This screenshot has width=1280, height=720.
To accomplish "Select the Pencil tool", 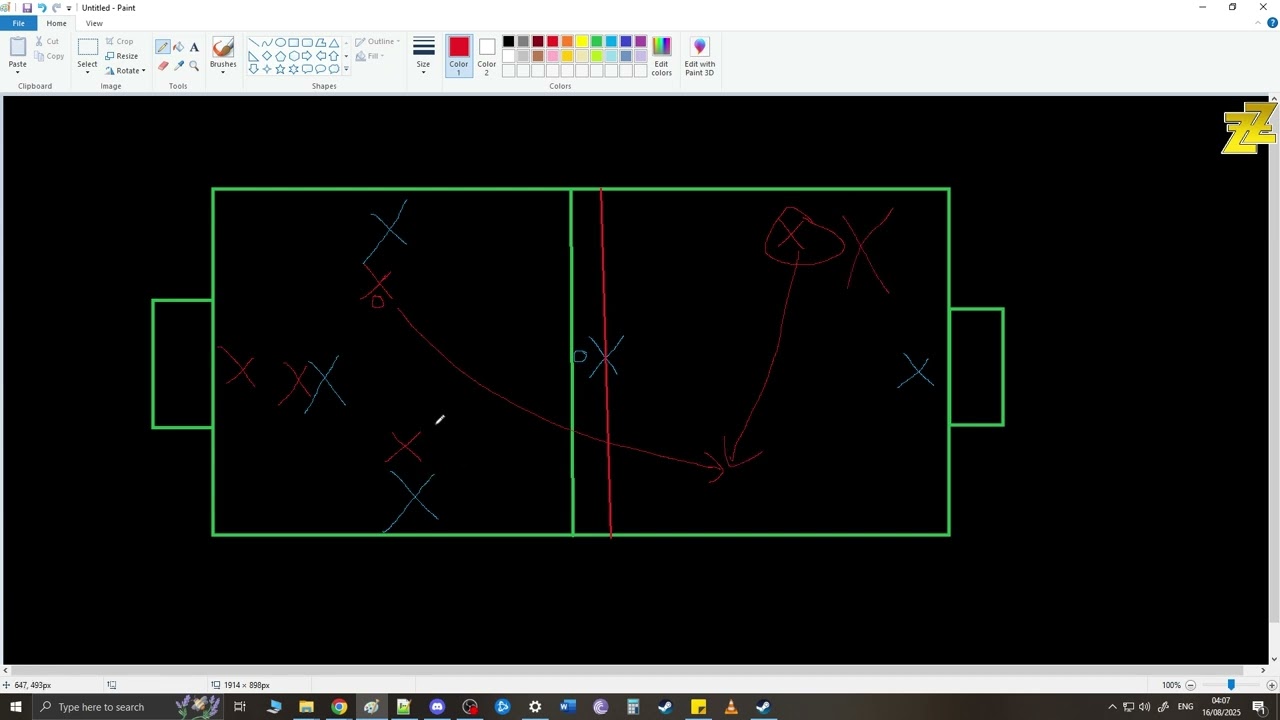I will tap(162, 47).
